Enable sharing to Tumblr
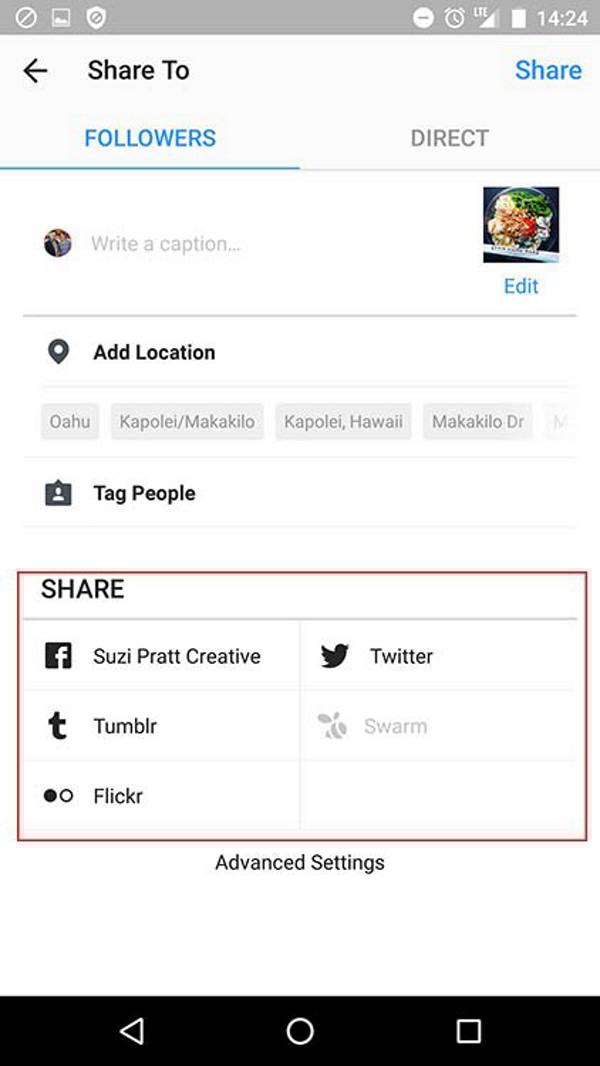This screenshot has width=600, height=1066. click(124, 727)
